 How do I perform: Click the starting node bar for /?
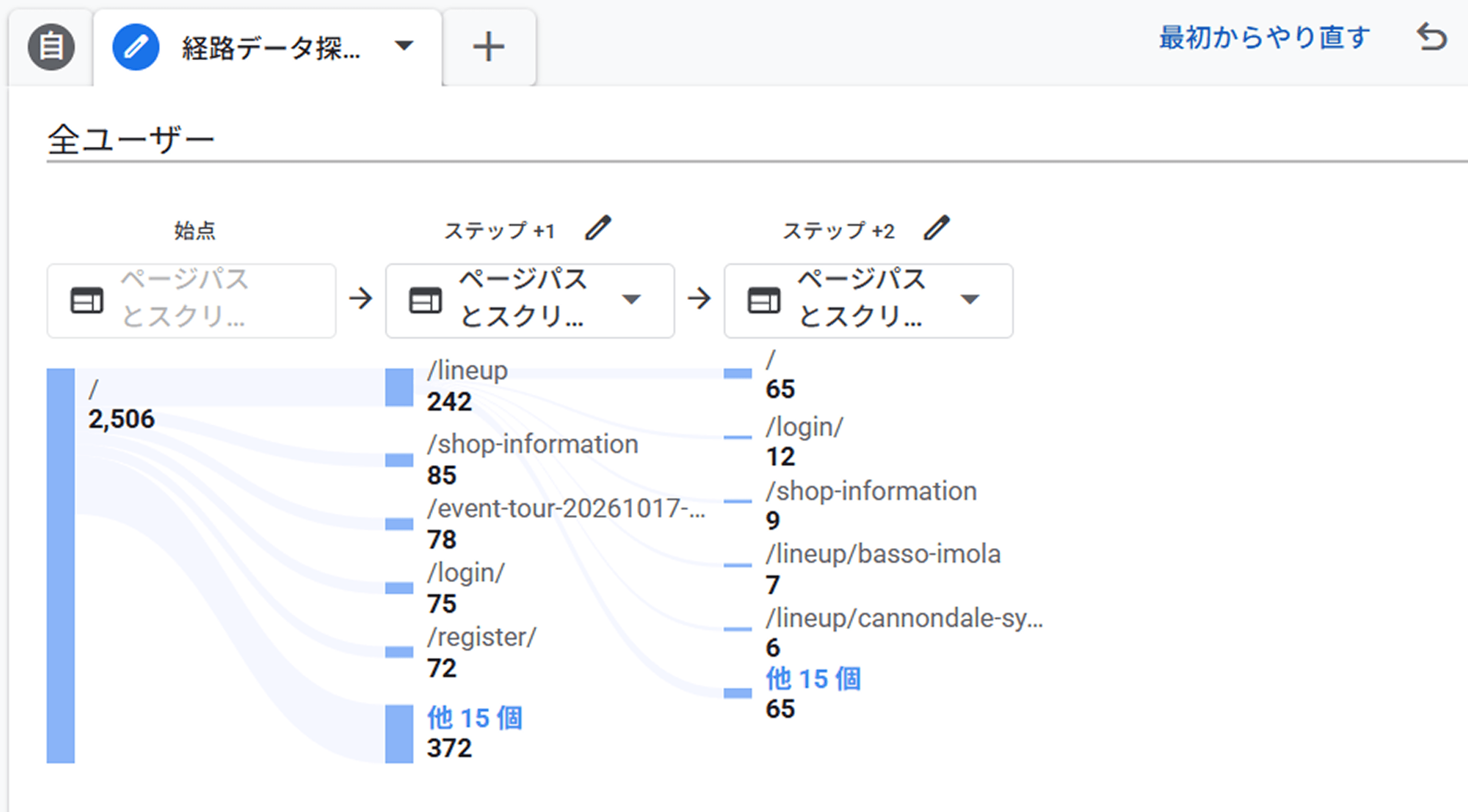click(x=61, y=565)
